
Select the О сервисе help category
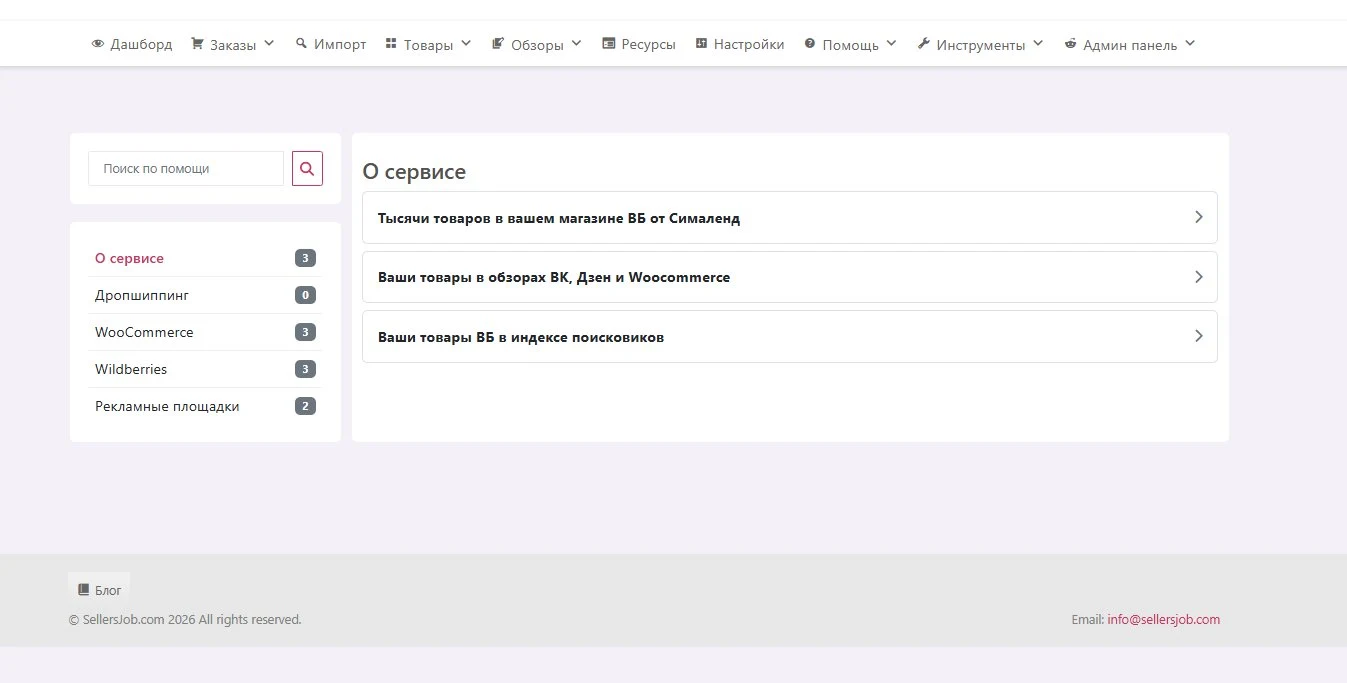[129, 258]
